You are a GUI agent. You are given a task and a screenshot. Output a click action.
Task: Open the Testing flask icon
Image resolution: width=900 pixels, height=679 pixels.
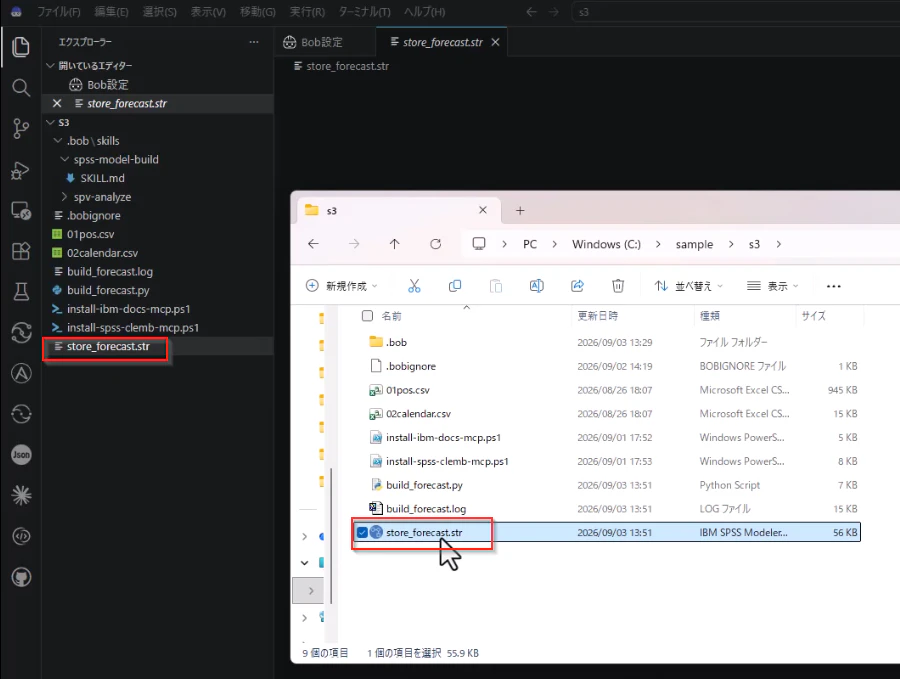tap(21, 292)
